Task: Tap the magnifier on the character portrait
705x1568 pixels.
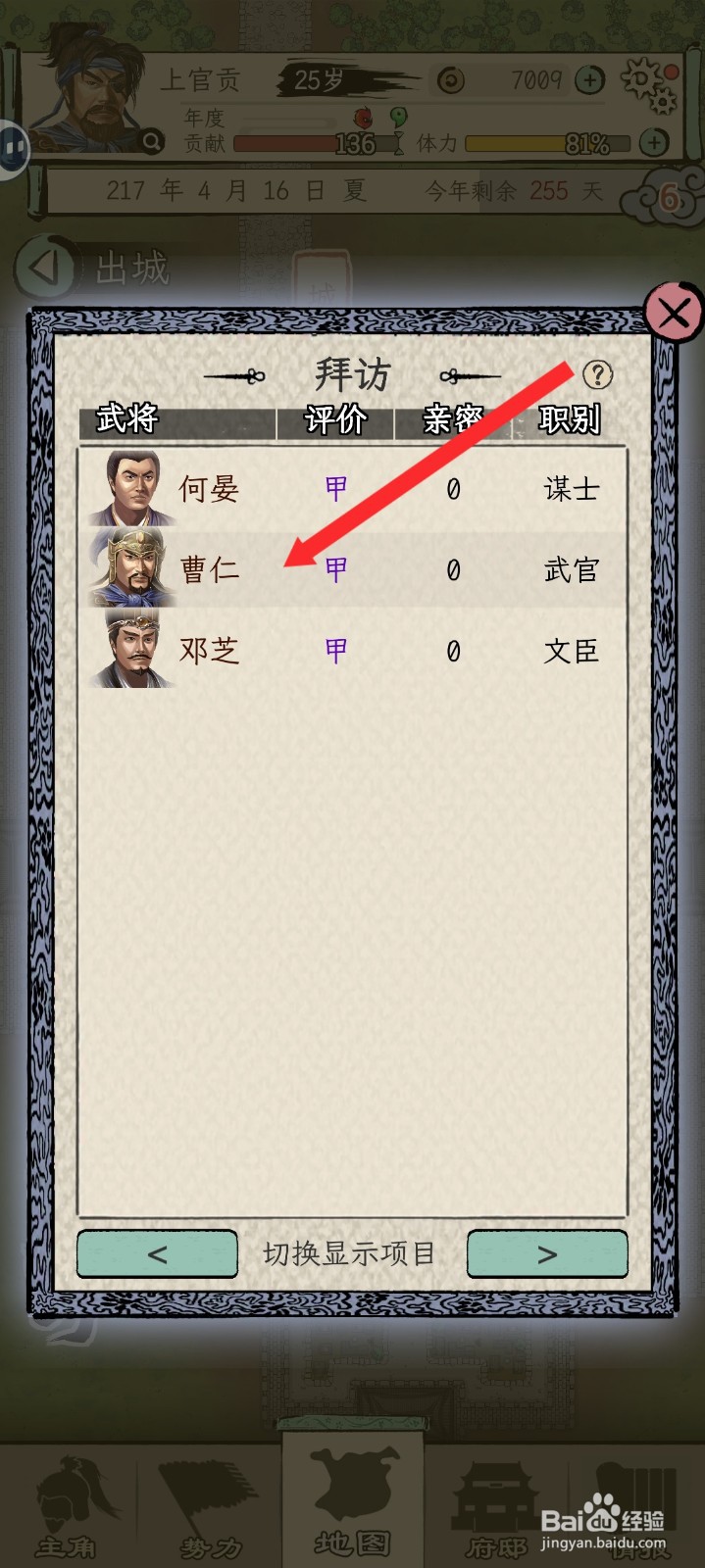Action: [152, 141]
